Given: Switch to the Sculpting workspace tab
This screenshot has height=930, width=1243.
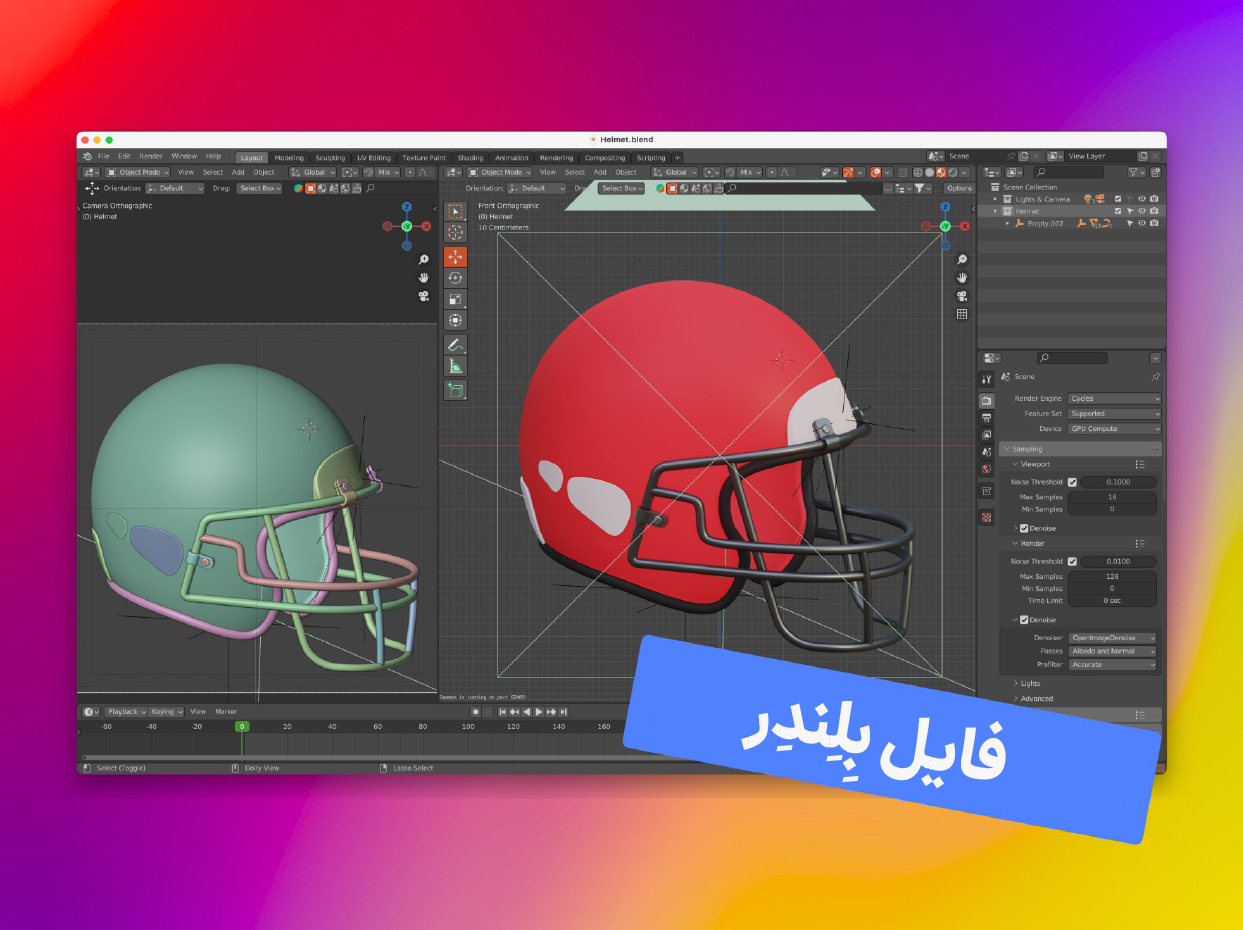Looking at the screenshot, I should tap(330, 158).
